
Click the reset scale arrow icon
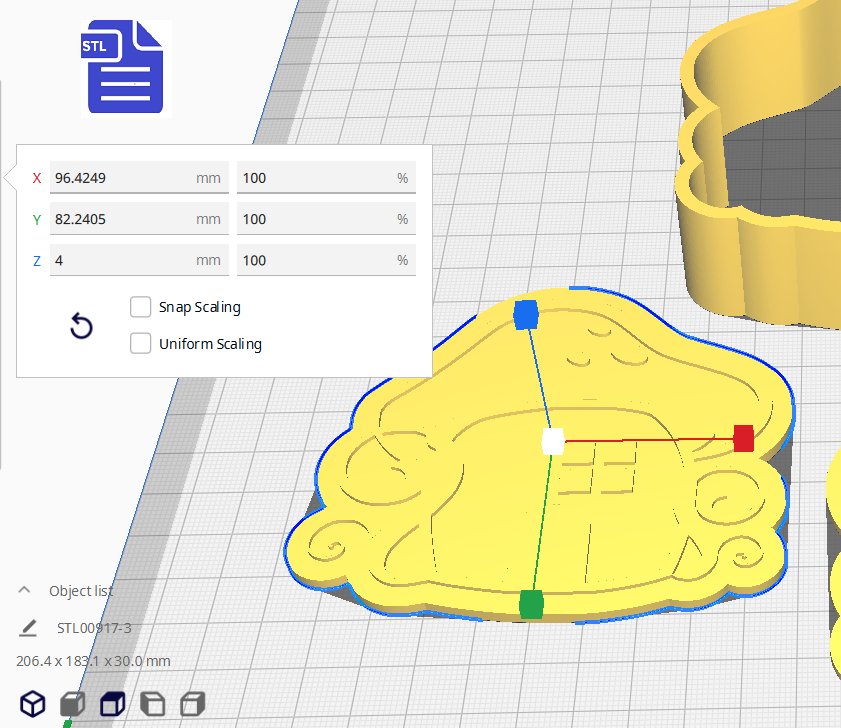click(x=81, y=326)
